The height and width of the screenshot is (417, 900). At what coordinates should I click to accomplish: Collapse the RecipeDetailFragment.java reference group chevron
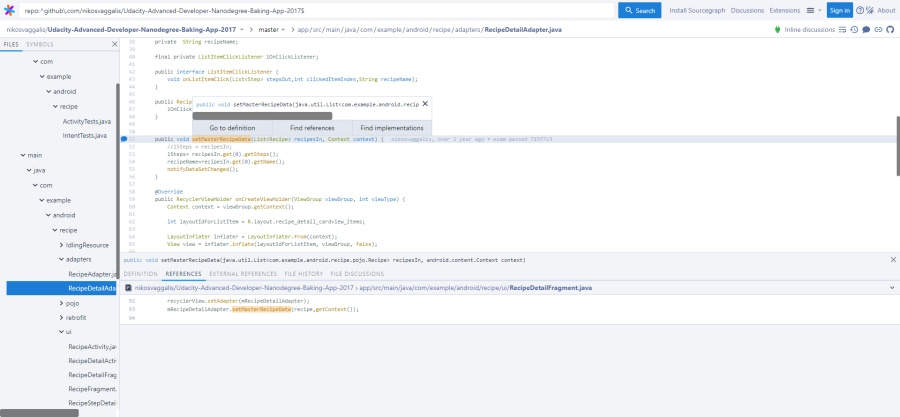pos(892,287)
